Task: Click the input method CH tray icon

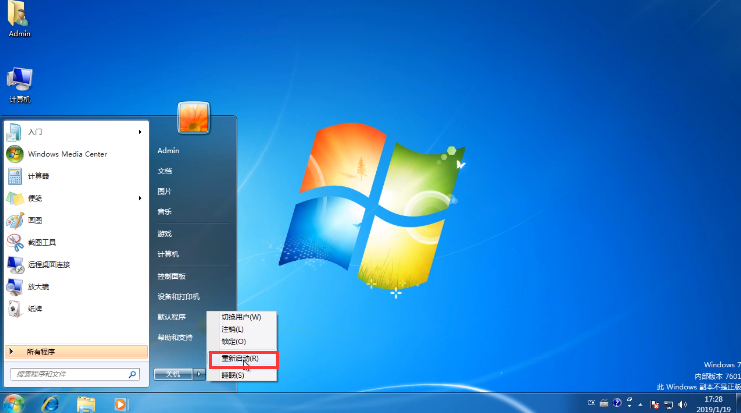Action: (x=591, y=403)
